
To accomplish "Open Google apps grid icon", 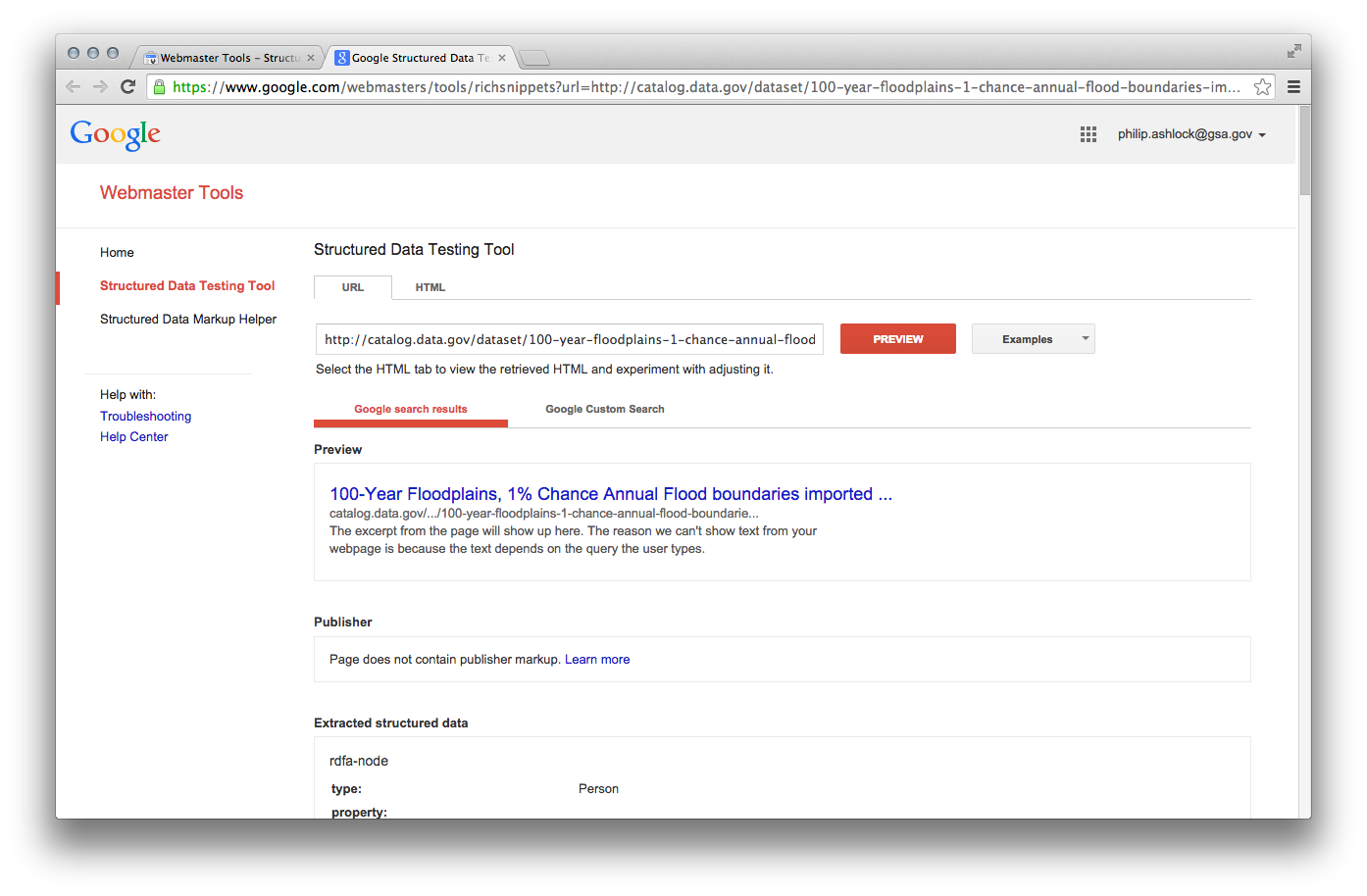I will pyautogui.click(x=1089, y=134).
